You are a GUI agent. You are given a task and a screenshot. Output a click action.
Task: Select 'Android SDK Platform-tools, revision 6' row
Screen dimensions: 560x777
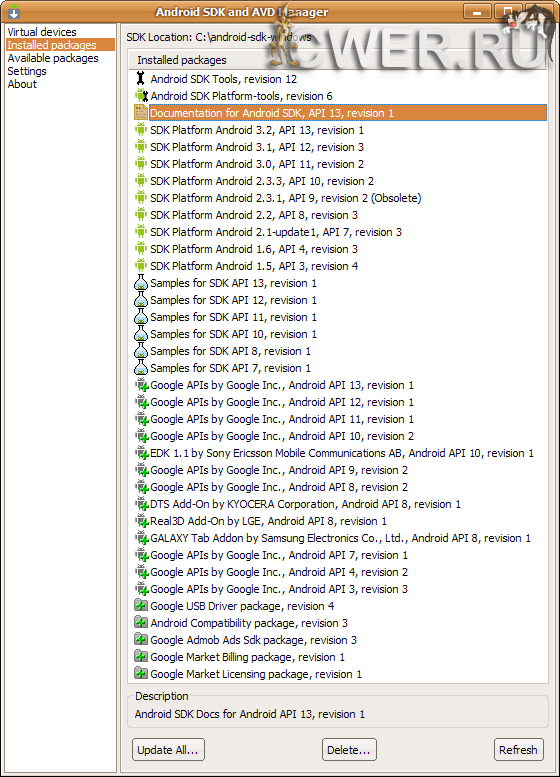pos(241,96)
